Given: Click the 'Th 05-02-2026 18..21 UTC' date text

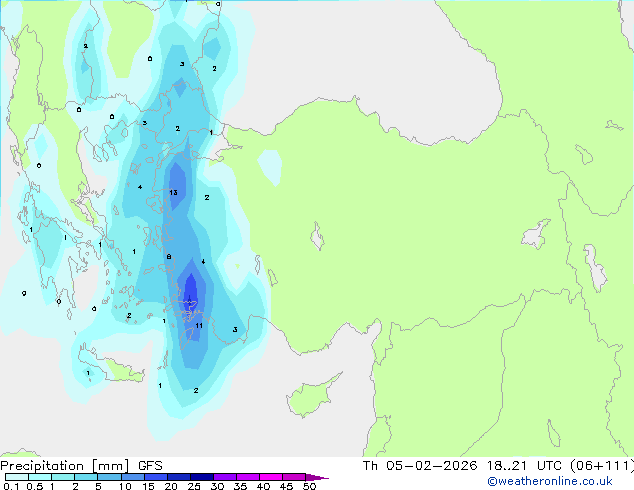Looking at the screenshot, I should pos(462,465).
